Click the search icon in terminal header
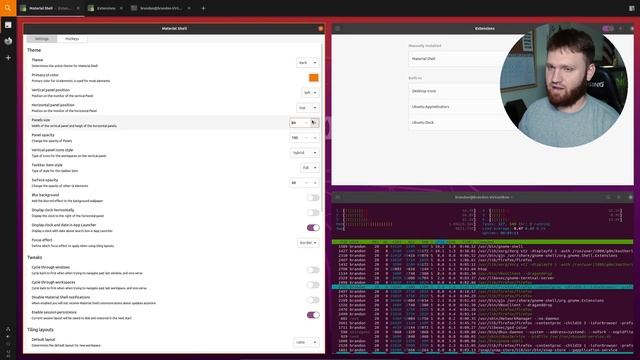Viewport: 640px width, 360px height. (608, 197)
